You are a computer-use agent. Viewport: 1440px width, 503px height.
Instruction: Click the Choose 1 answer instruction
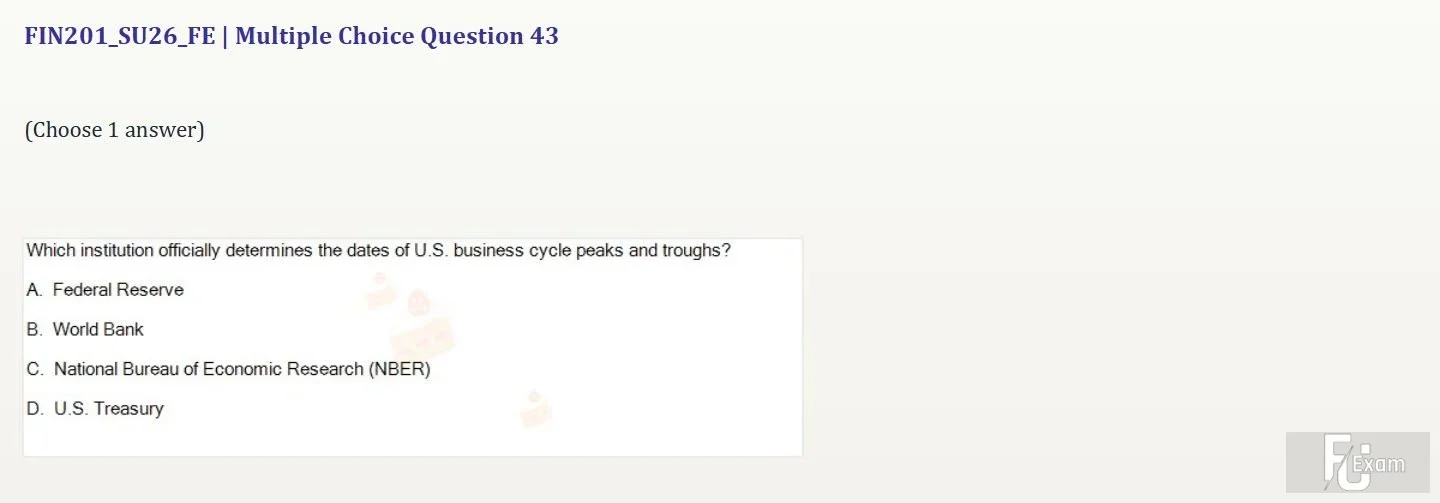[114, 130]
